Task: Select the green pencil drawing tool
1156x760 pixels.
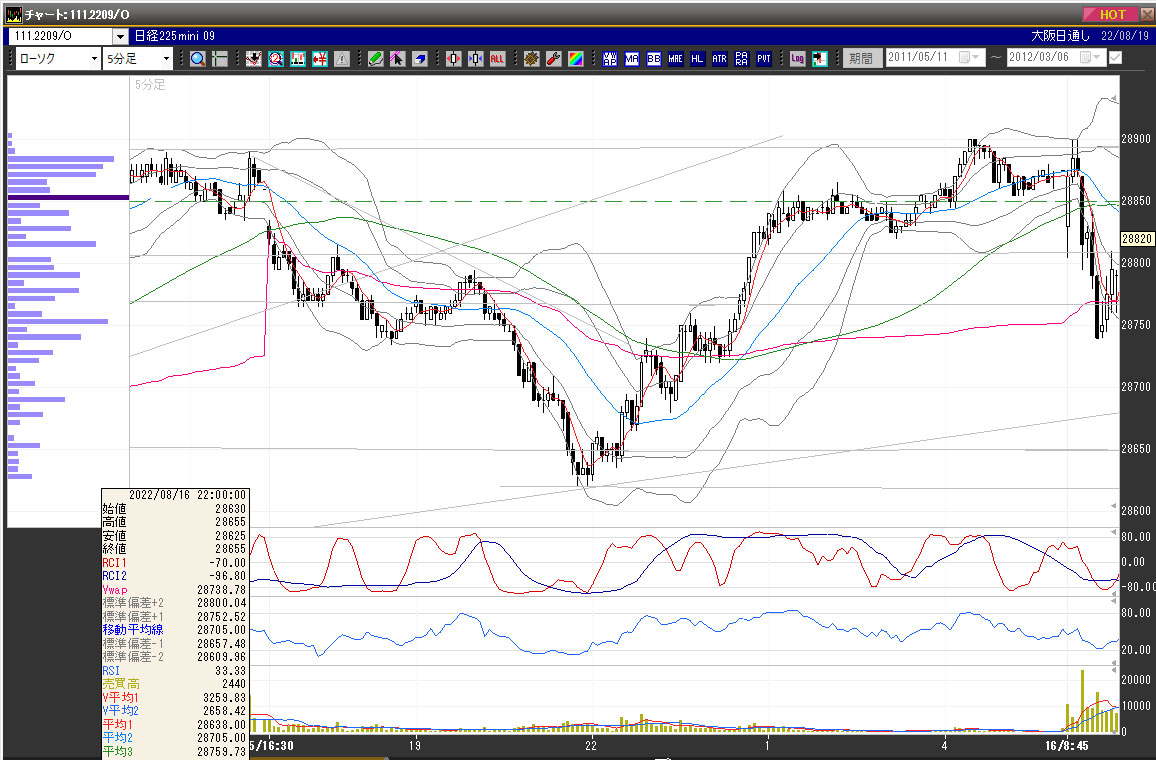Action: click(376, 59)
